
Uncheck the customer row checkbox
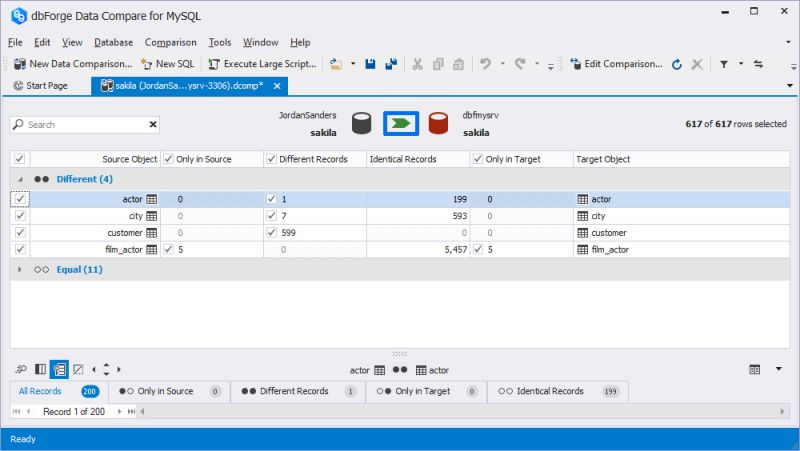[20, 233]
